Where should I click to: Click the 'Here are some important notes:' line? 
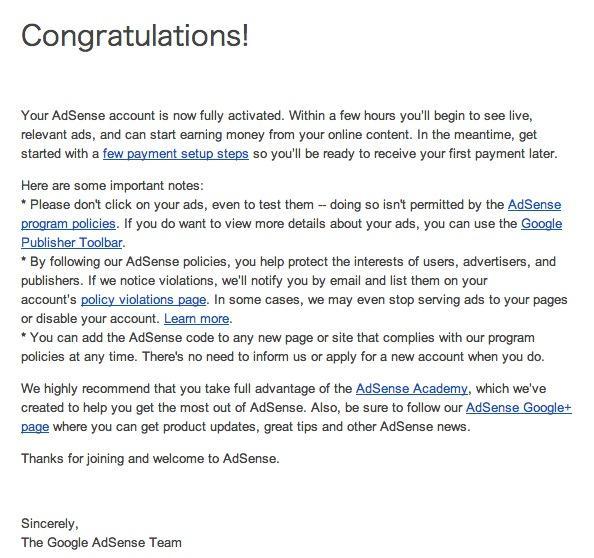pyautogui.click(x=112, y=186)
